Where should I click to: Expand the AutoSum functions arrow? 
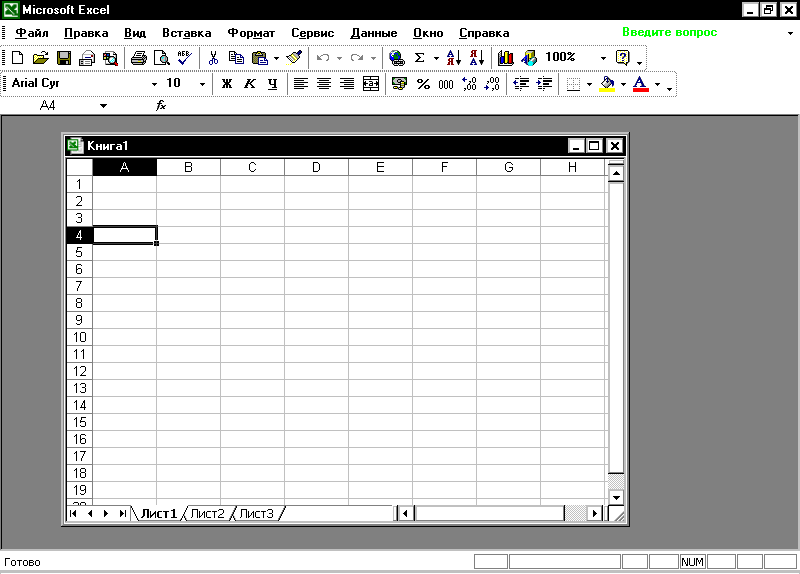pyautogui.click(x=436, y=58)
